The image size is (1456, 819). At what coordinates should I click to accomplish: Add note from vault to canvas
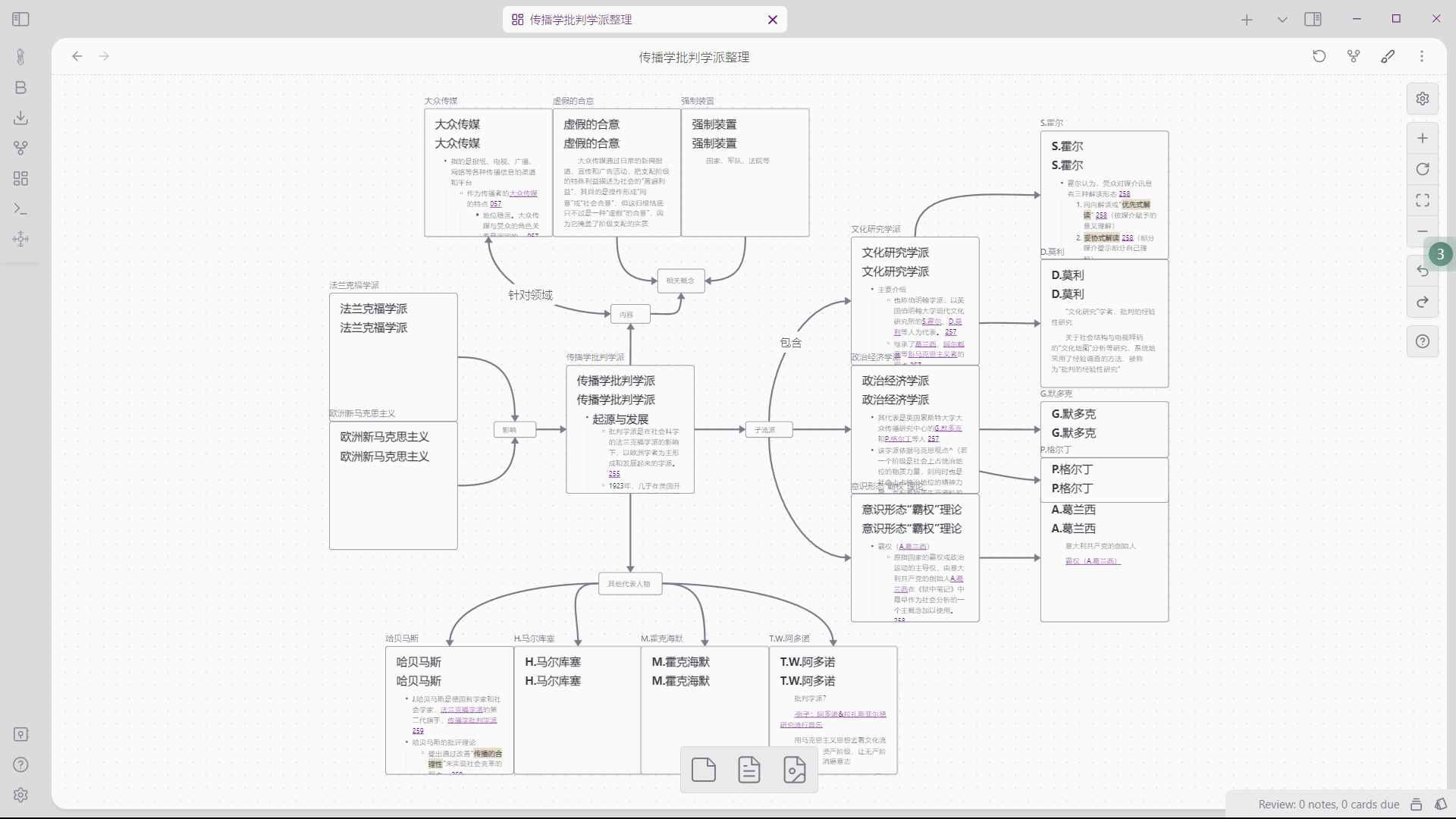pyautogui.click(x=749, y=770)
